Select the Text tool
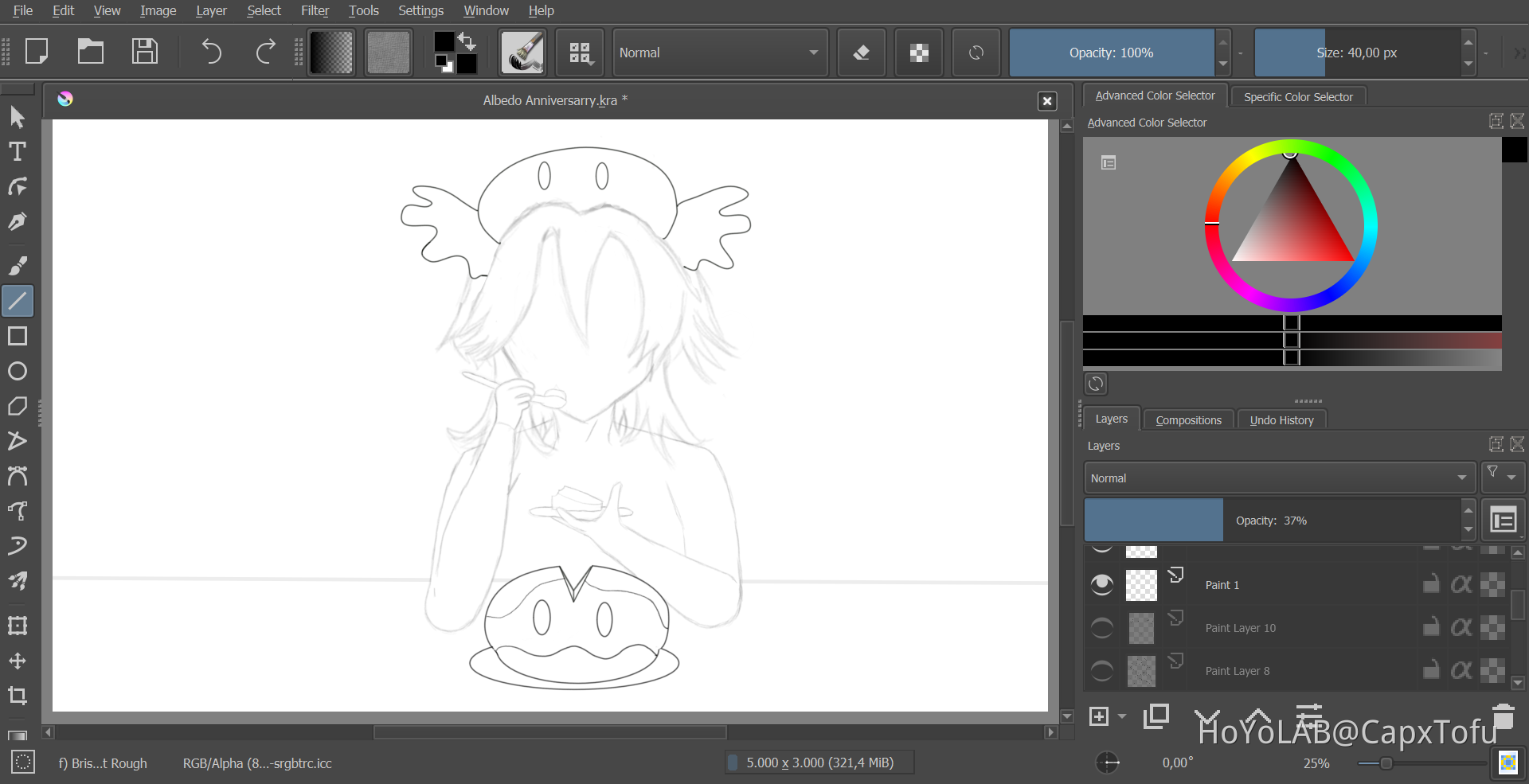 (18, 152)
